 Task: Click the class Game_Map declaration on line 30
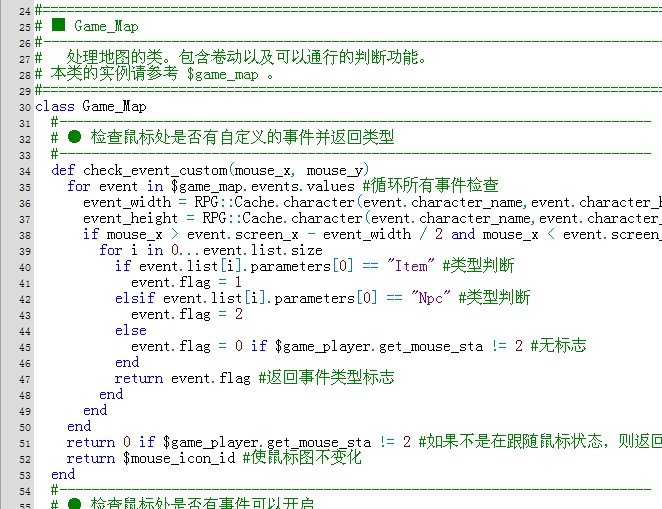[91, 106]
